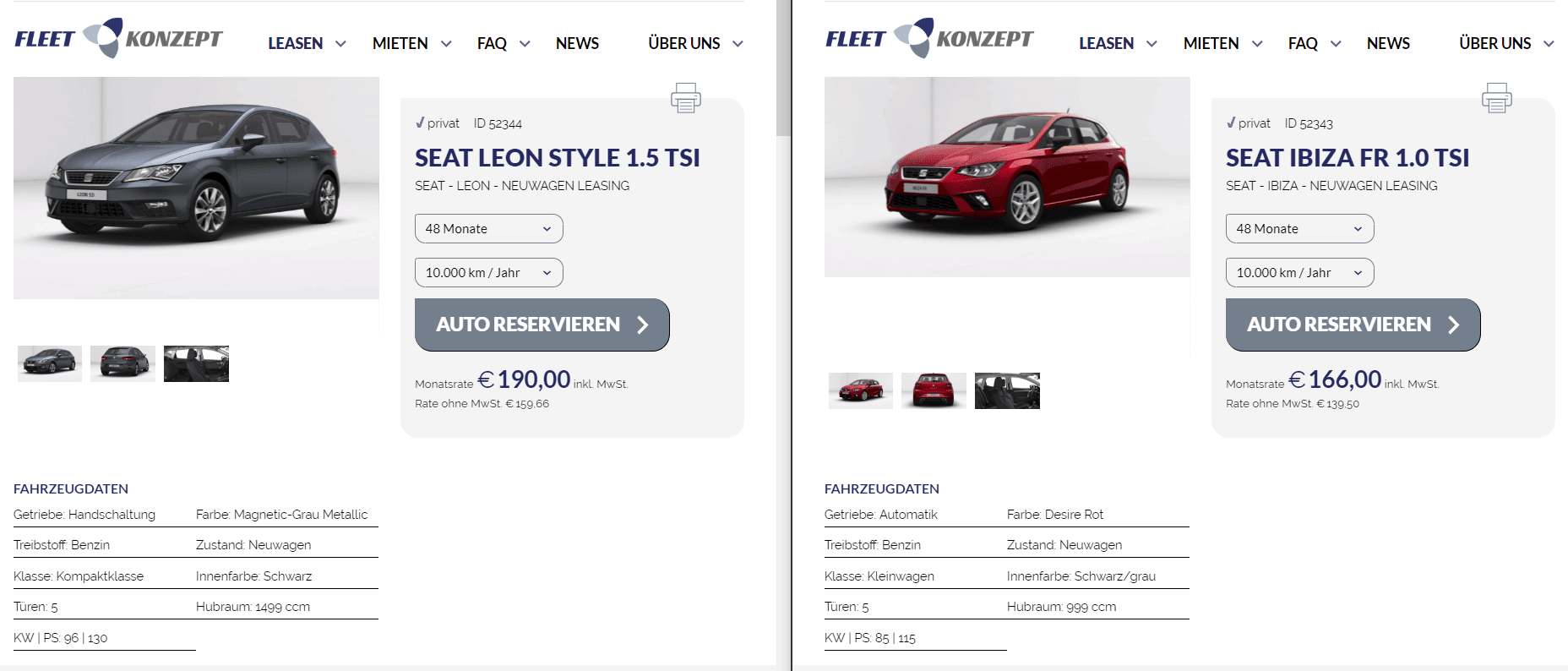Click the SEAT LEON STYLE 1.5 TSI heading

(558, 158)
